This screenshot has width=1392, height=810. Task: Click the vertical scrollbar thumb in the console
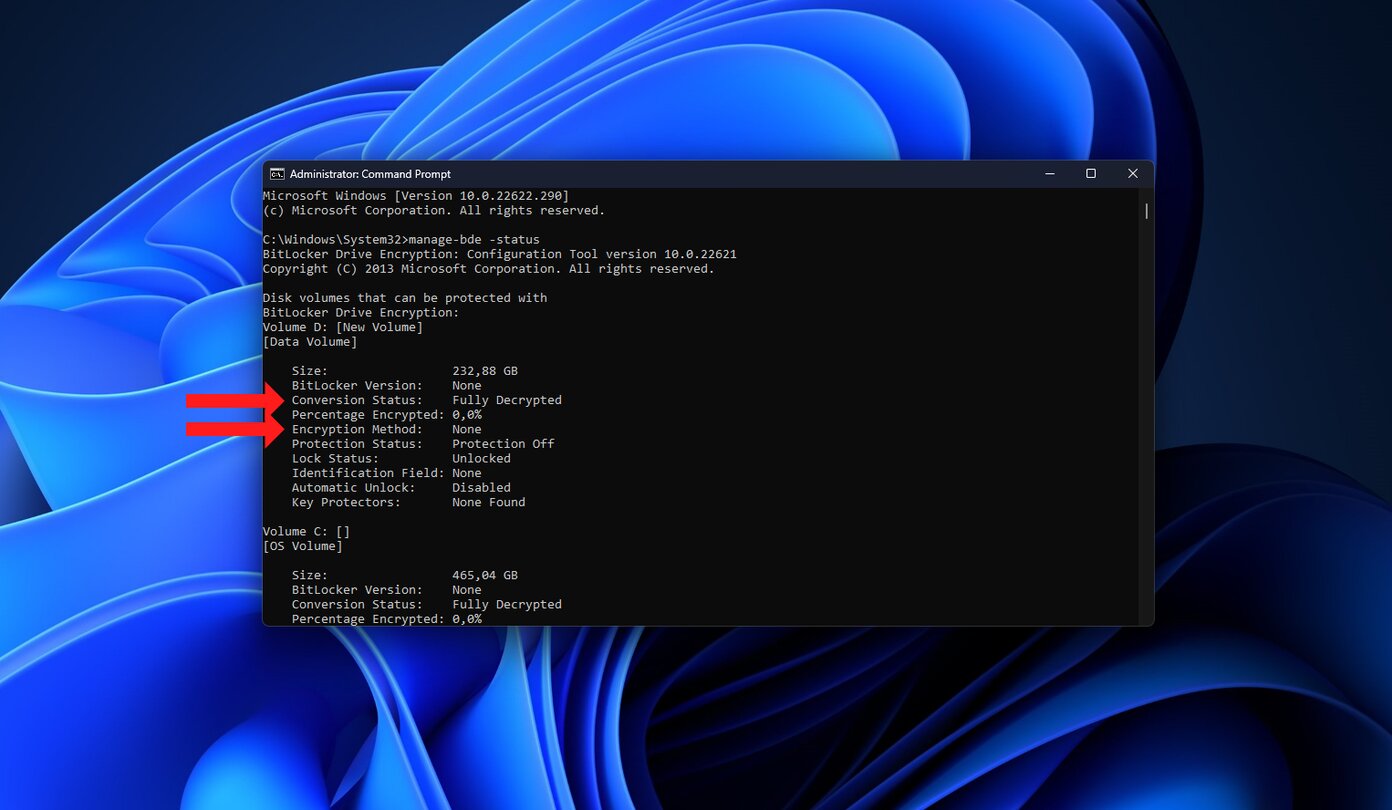coord(1146,211)
